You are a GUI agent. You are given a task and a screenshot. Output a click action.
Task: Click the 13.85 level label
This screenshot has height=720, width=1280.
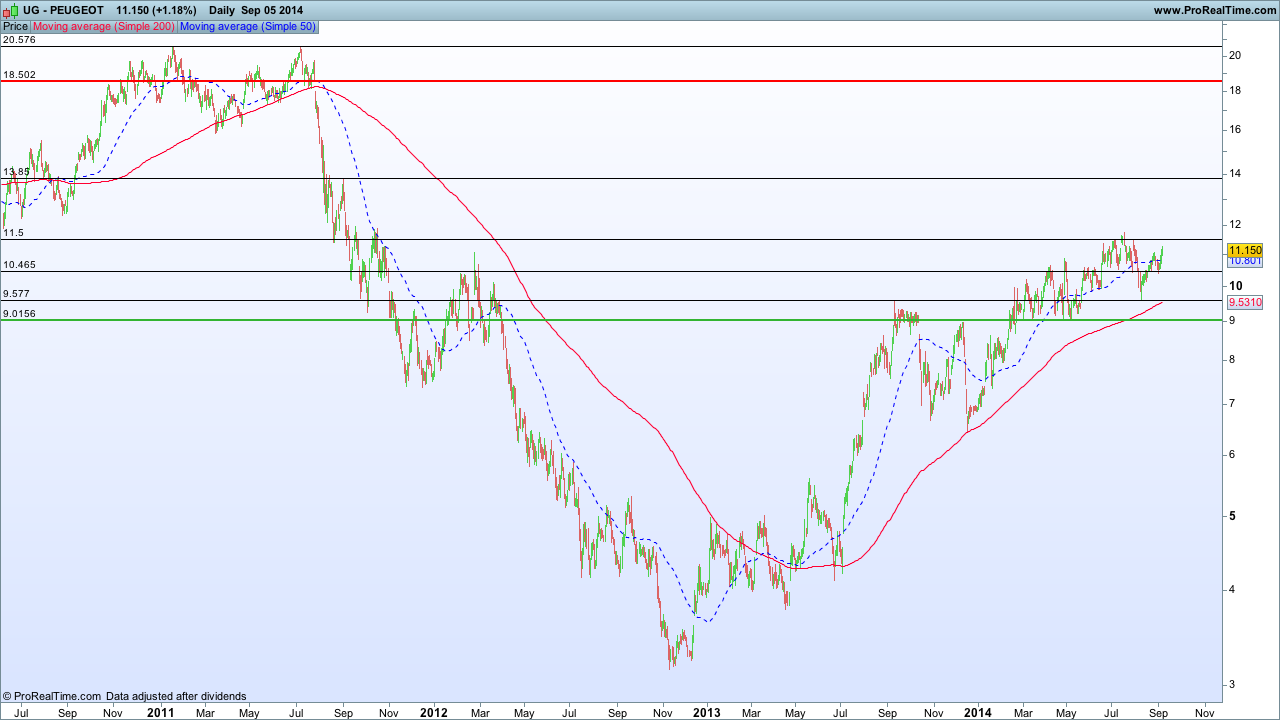(16, 172)
